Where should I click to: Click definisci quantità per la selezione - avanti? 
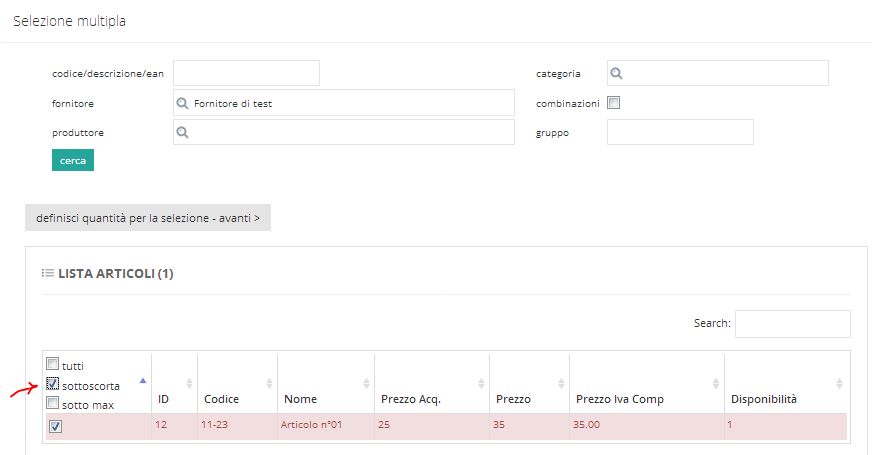tap(148, 218)
